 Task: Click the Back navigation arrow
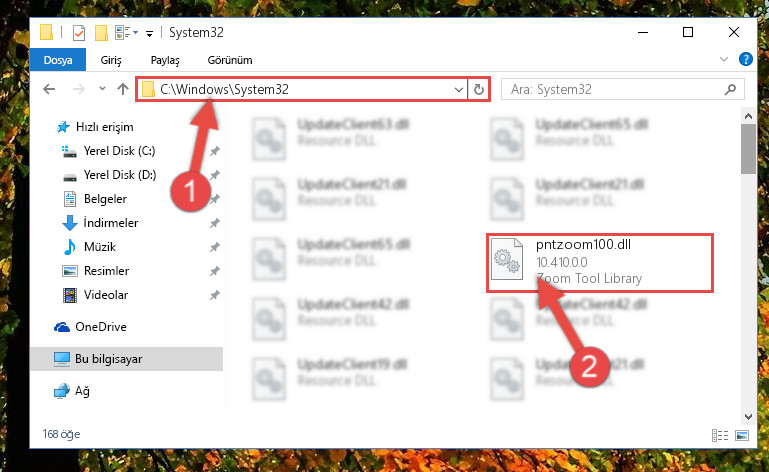(49, 89)
